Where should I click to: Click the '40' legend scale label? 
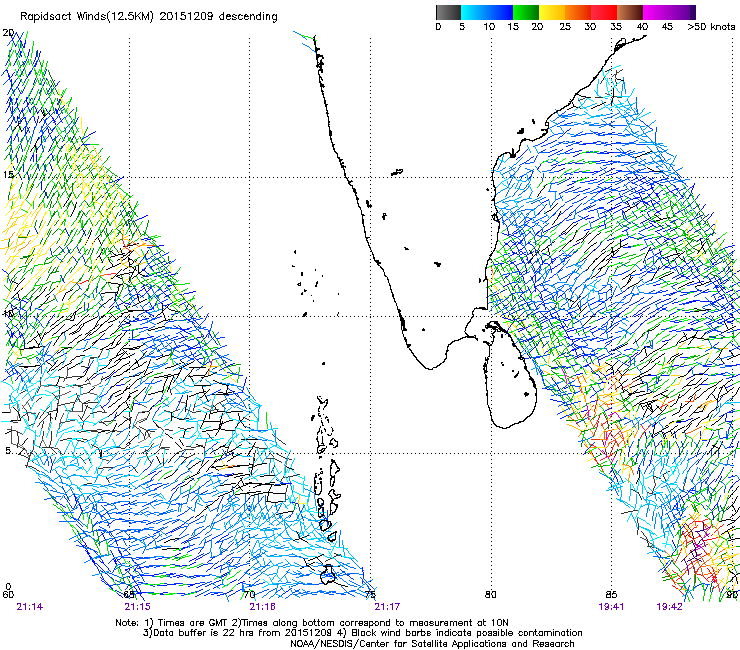pyautogui.click(x=642, y=27)
